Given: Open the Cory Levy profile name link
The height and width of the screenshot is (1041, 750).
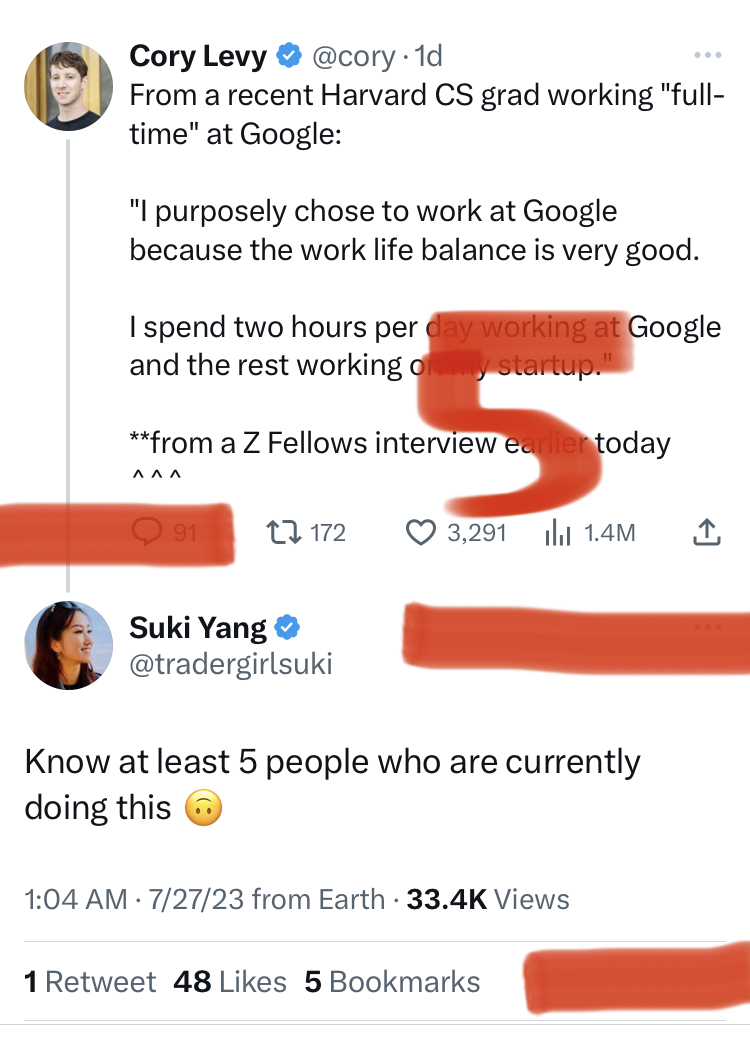Looking at the screenshot, I should click(198, 57).
